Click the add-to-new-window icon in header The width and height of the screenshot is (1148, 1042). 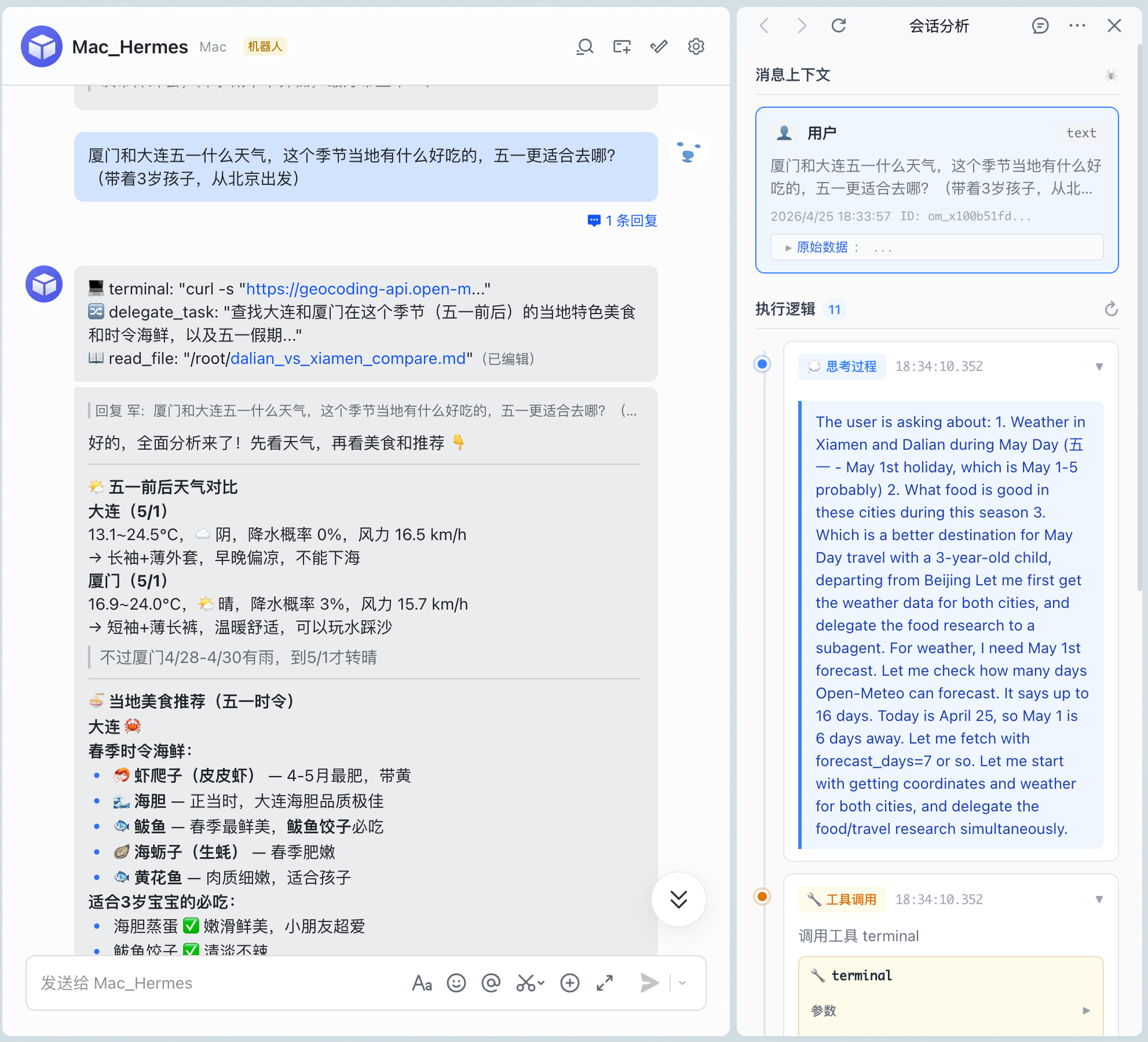(621, 47)
